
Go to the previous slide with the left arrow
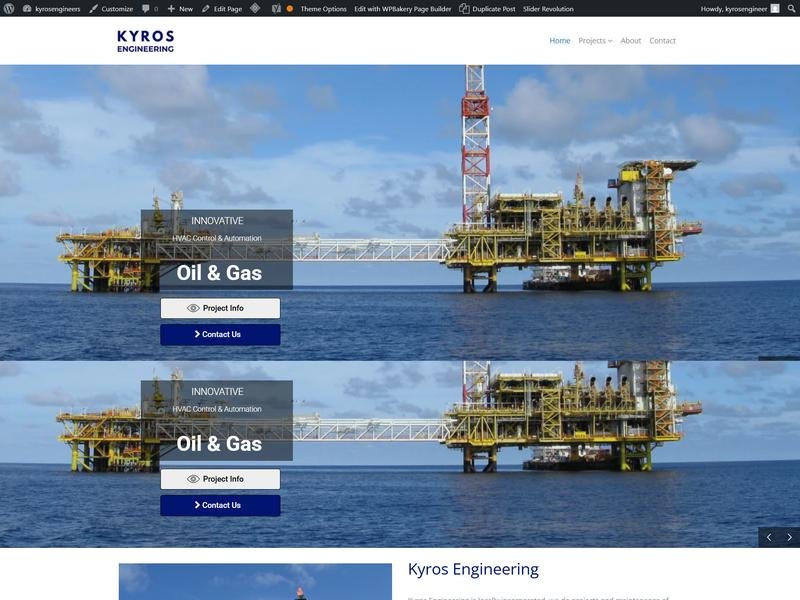[769, 537]
